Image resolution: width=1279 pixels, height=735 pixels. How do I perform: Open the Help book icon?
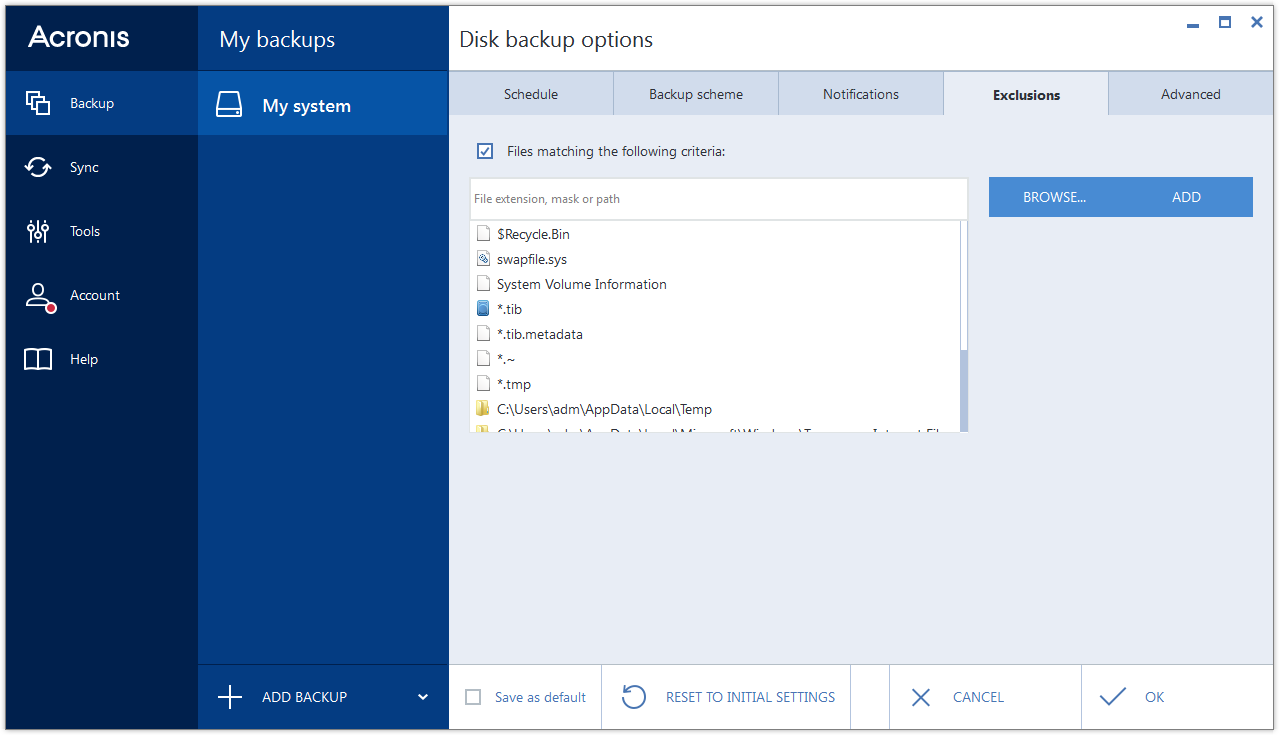click(38, 359)
